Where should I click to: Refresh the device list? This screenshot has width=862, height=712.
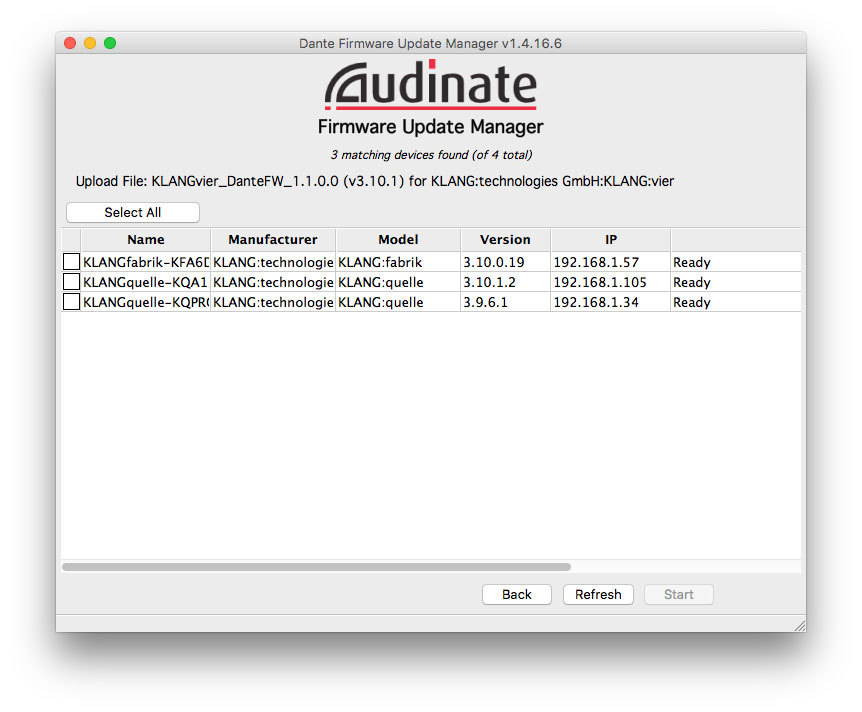pos(598,594)
